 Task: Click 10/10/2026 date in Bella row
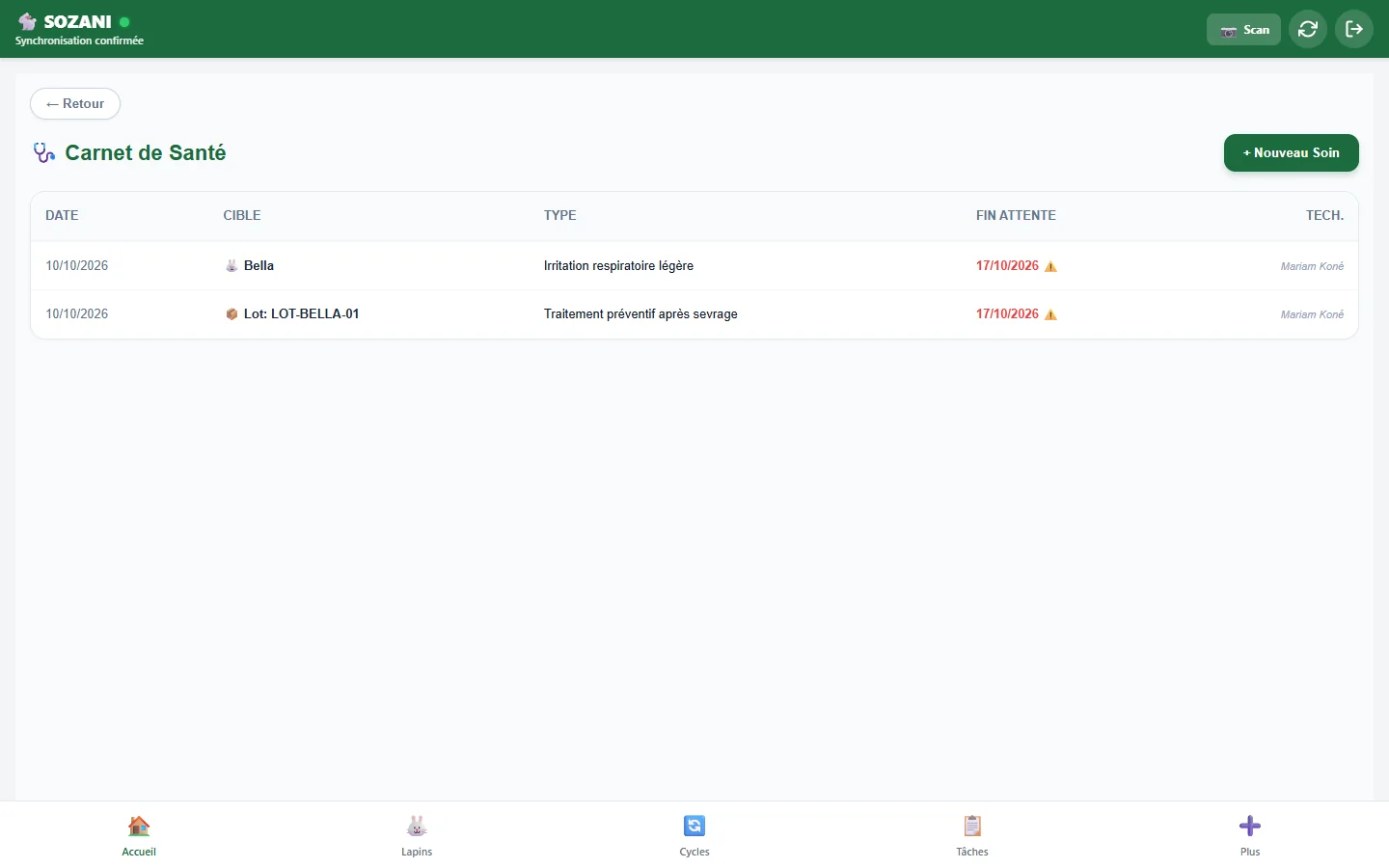coord(76,265)
